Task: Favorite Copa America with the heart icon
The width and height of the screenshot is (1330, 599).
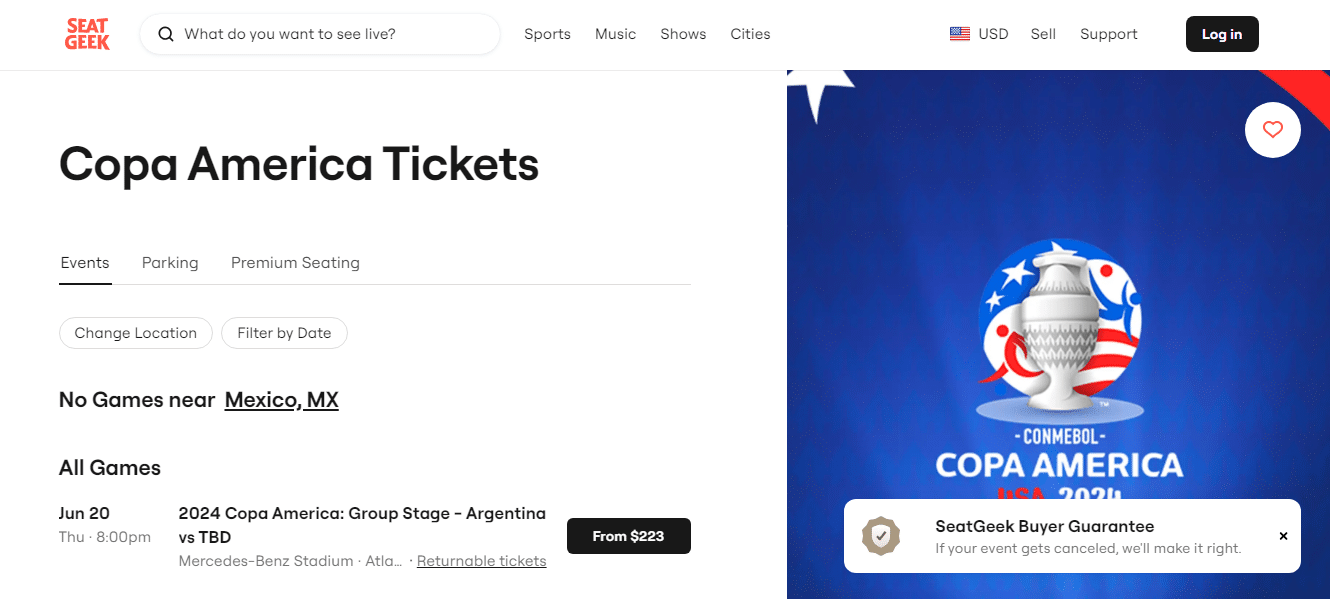Action: click(x=1272, y=129)
